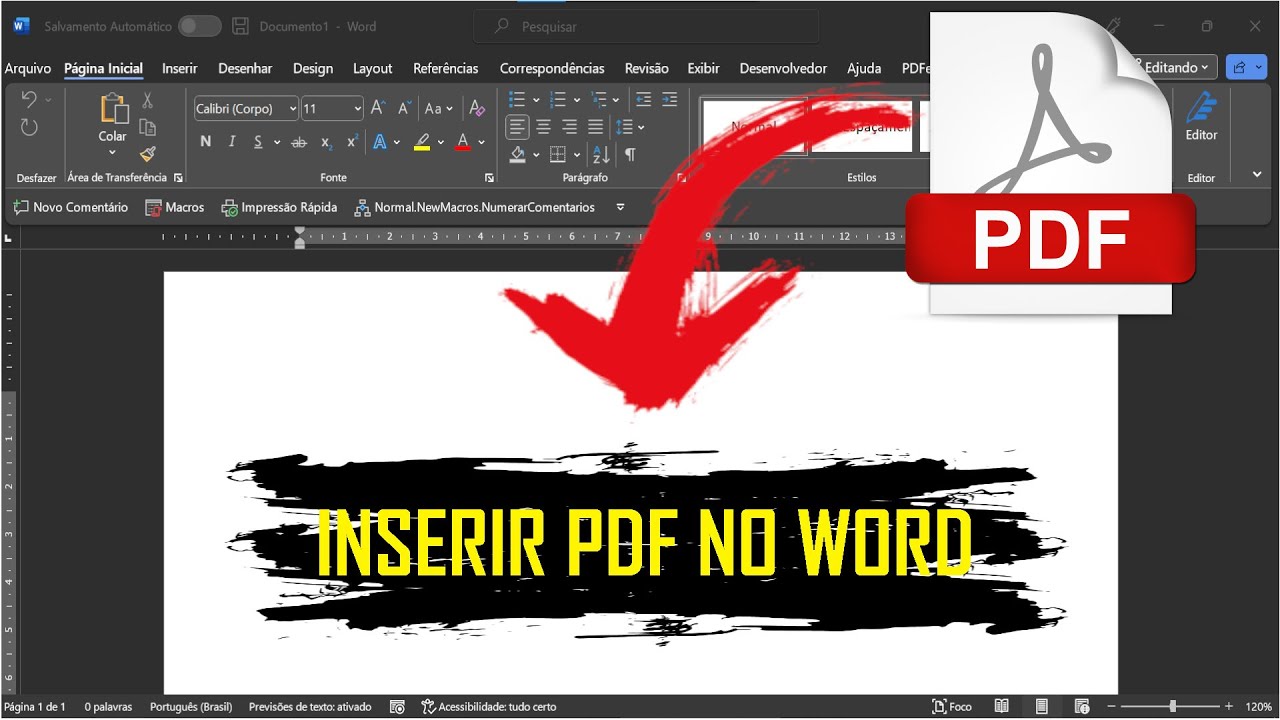The height and width of the screenshot is (720, 1280).
Task: Click the Decrease Indent icon
Action: pos(643,100)
